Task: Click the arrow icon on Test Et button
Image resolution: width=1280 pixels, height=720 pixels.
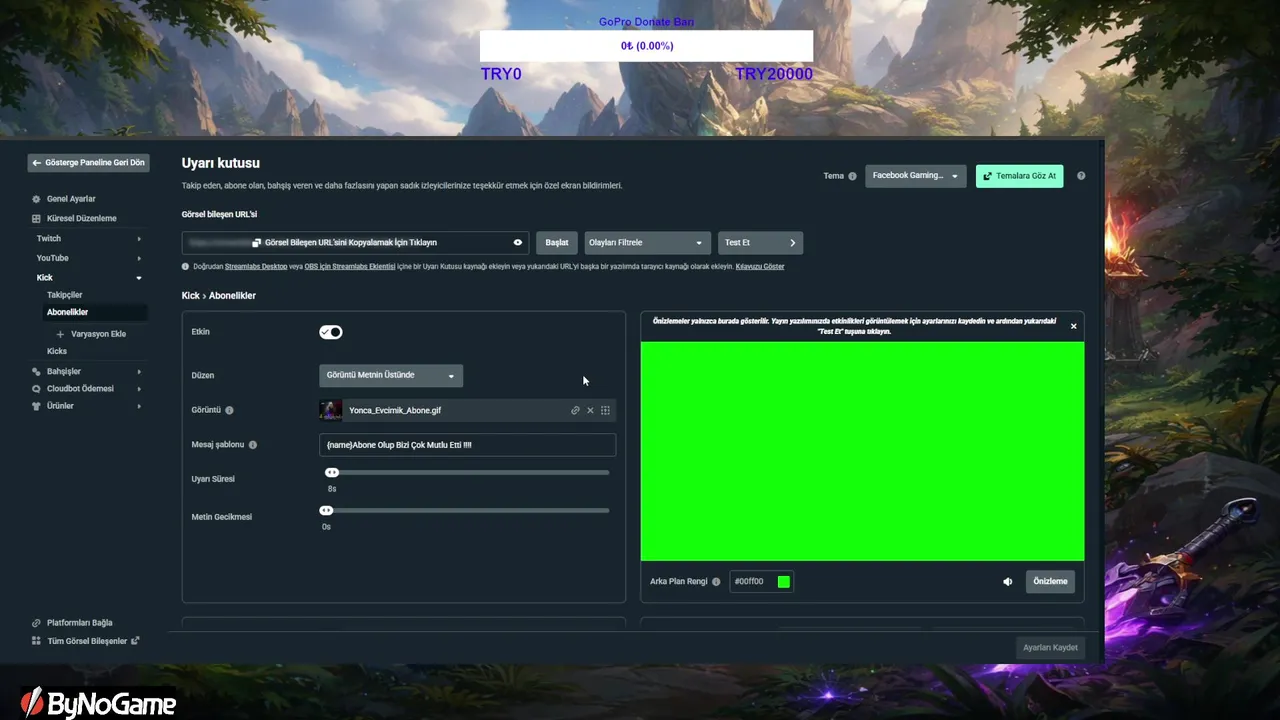Action: [792, 242]
